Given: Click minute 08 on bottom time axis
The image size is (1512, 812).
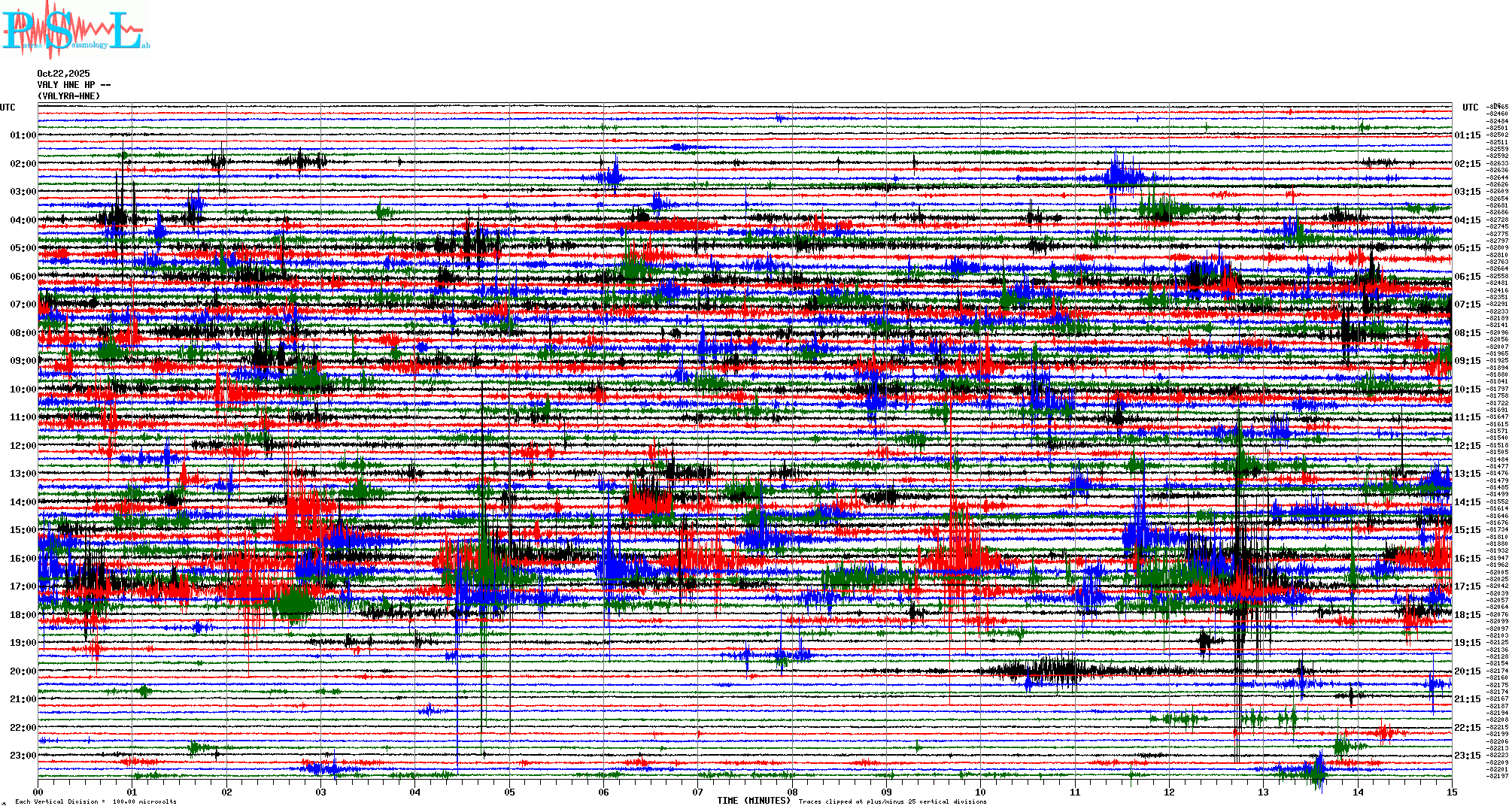Looking at the screenshot, I should coord(792,792).
